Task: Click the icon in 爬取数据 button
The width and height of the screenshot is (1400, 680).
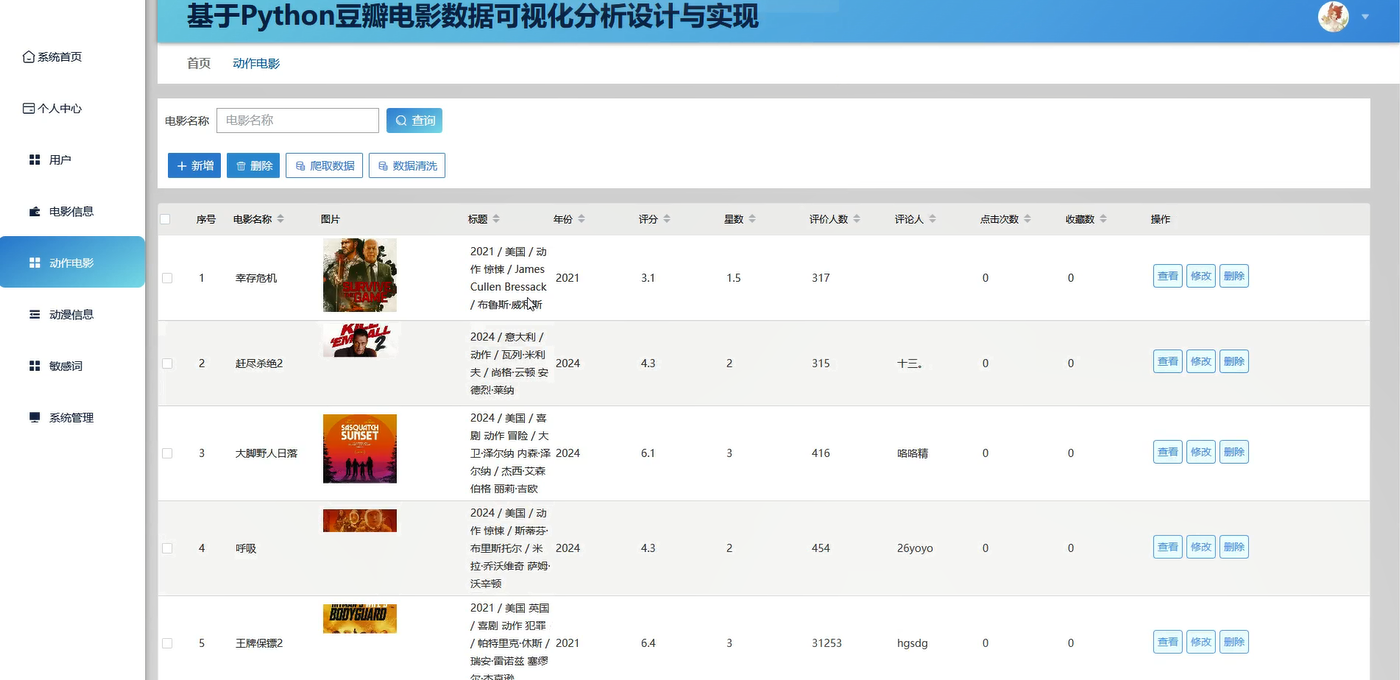Action: tap(300, 166)
